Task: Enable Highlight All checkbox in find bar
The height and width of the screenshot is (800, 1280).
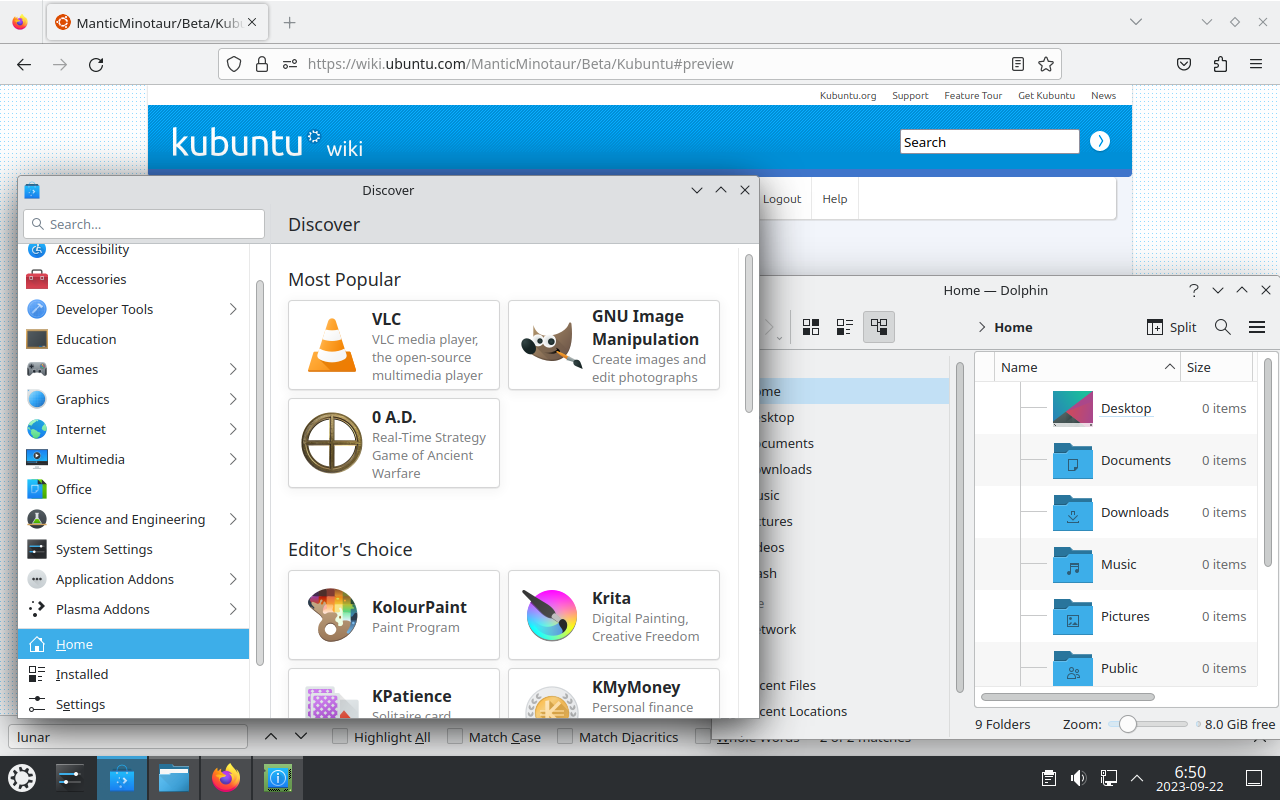Action: (340, 737)
